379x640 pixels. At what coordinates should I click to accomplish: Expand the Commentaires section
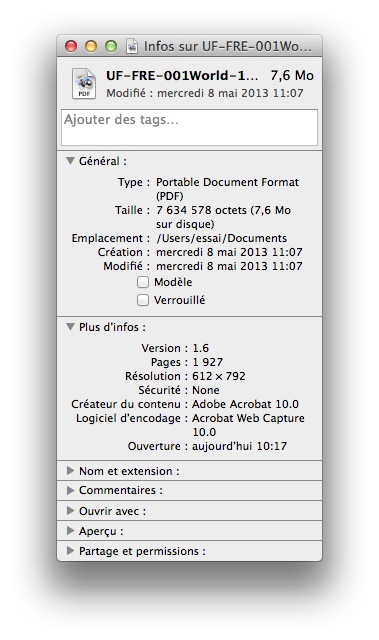(70, 490)
